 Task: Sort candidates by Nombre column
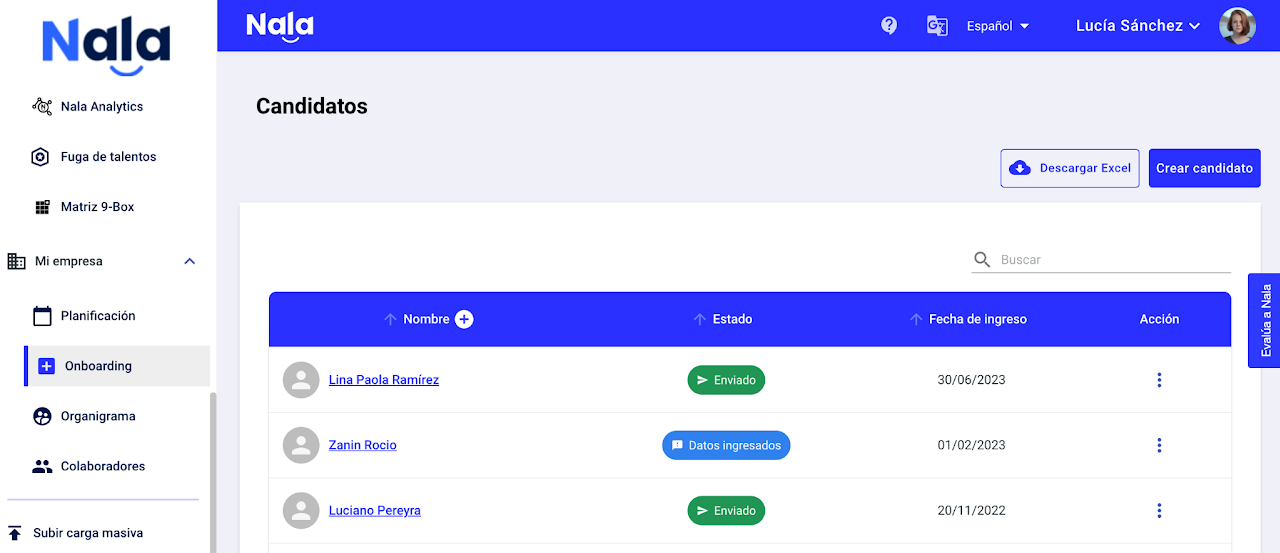(426, 319)
